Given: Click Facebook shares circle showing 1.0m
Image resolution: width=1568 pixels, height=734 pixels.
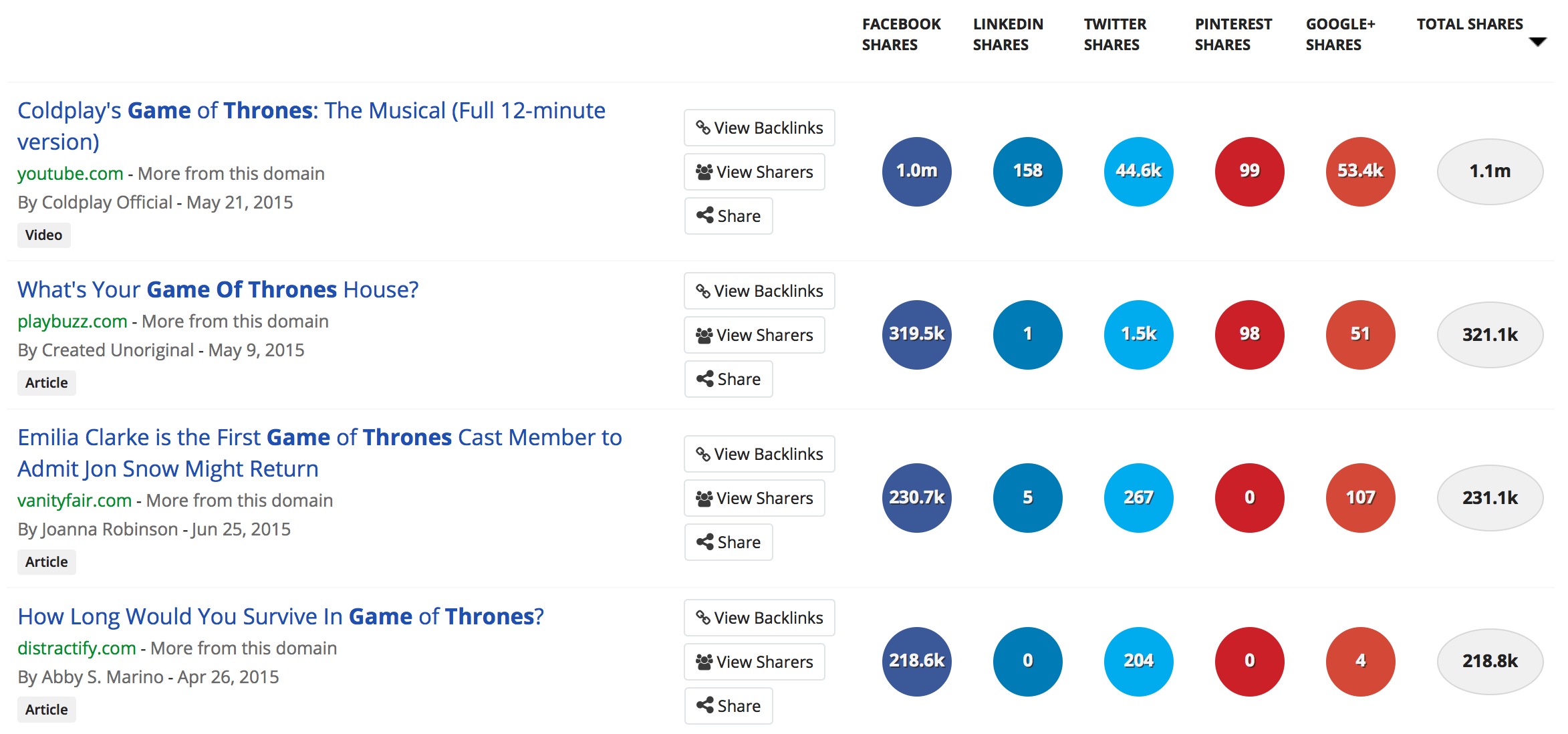Looking at the screenshot, I should pos(916,172).
